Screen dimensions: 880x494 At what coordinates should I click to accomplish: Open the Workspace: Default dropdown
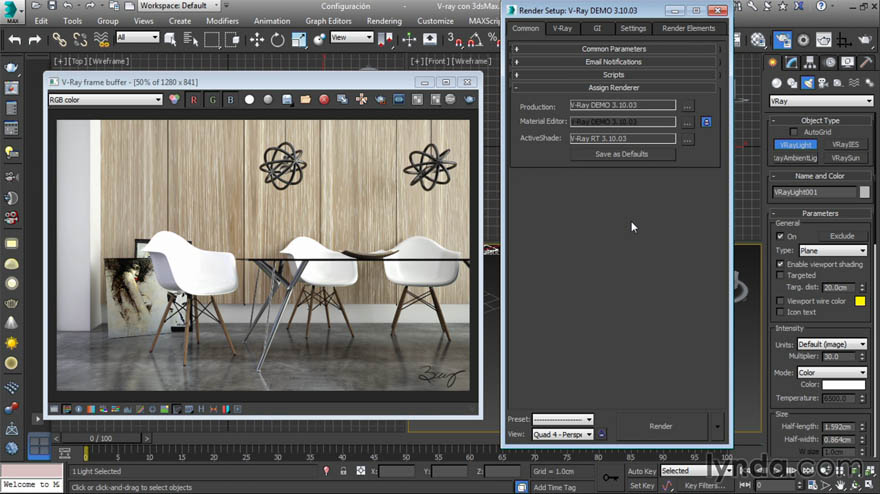coord(179,6)
